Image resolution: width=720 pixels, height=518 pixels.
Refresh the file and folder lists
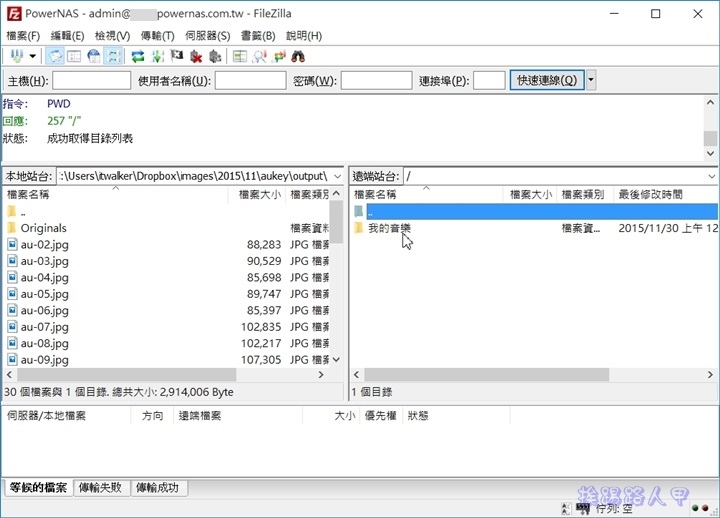pyautogui.click(x=138, y=56)
